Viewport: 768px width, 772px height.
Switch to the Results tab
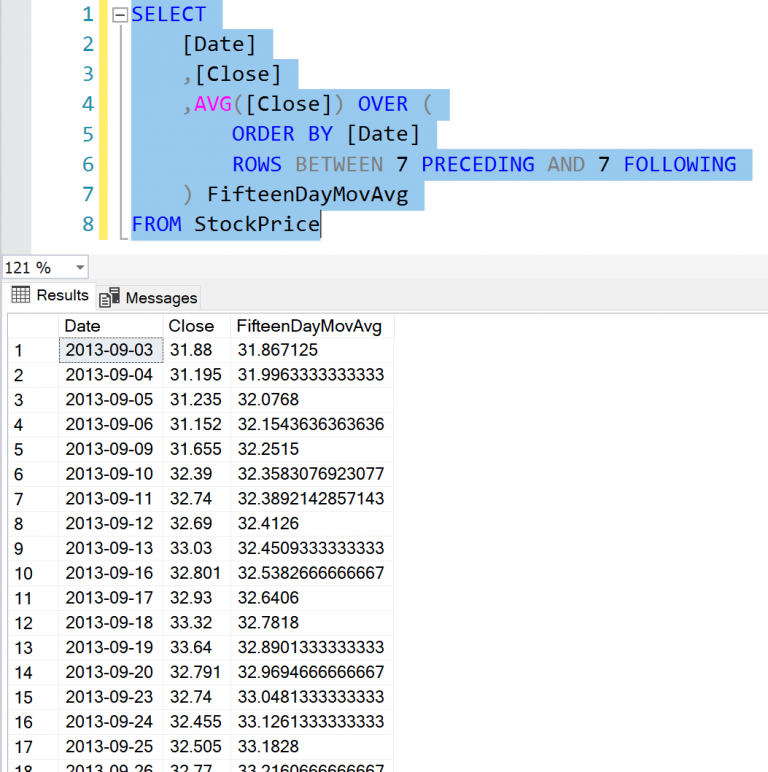click(x=50, y=295)
